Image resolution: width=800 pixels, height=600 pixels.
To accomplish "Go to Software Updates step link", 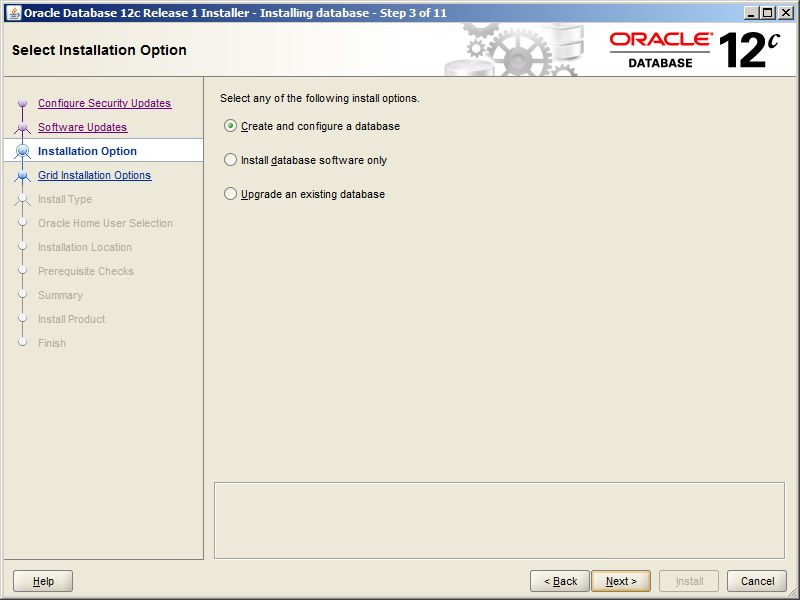I will click(83, 127).
